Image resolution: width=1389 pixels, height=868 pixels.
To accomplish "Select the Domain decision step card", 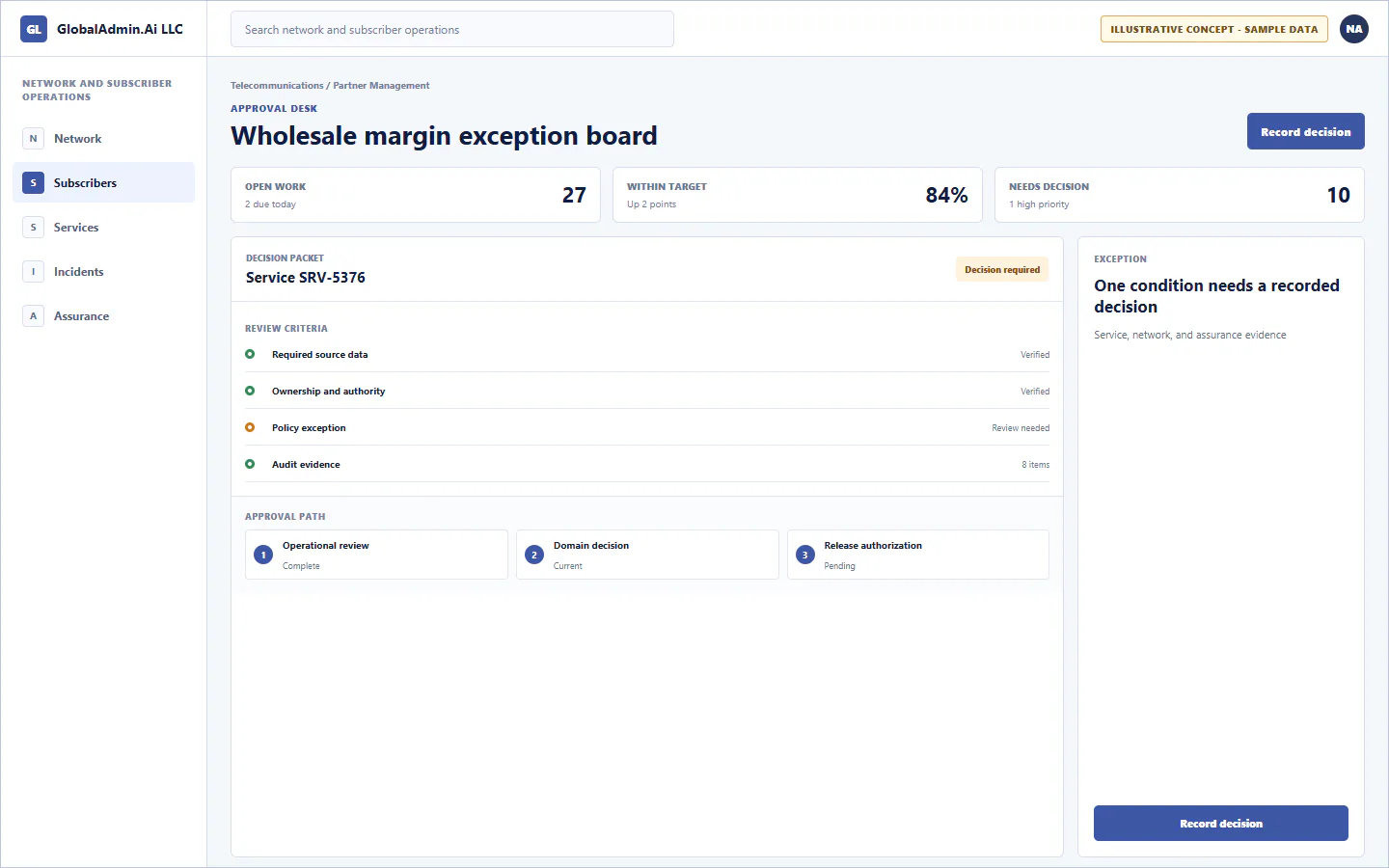I will pos(647,555).
